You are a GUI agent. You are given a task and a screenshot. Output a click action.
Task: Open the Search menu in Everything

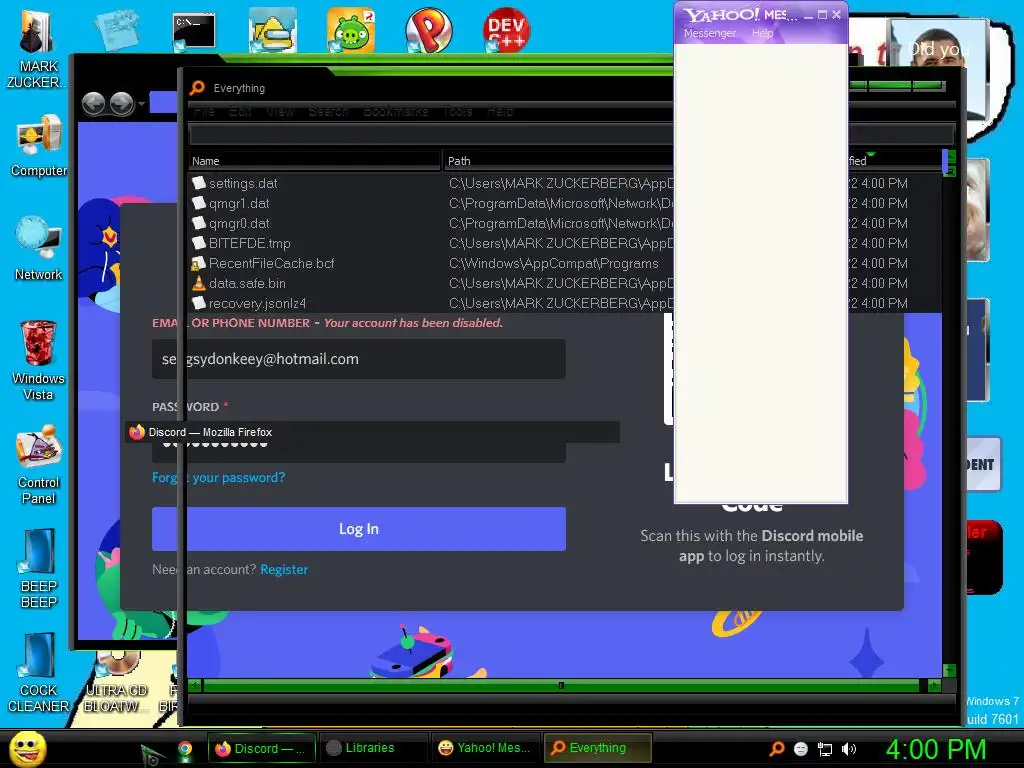coord(328,112)
